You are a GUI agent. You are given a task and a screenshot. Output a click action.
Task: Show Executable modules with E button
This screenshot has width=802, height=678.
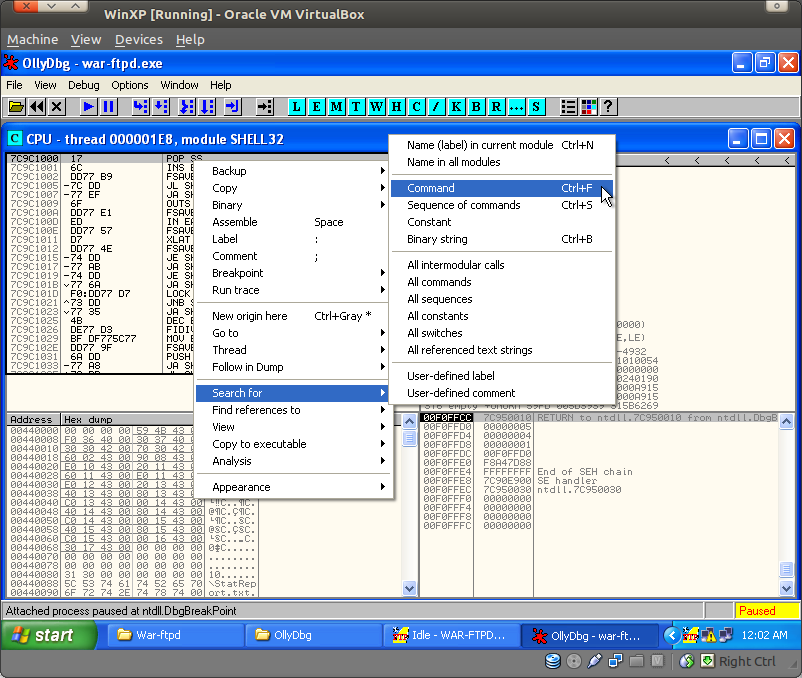pos(317,107)
